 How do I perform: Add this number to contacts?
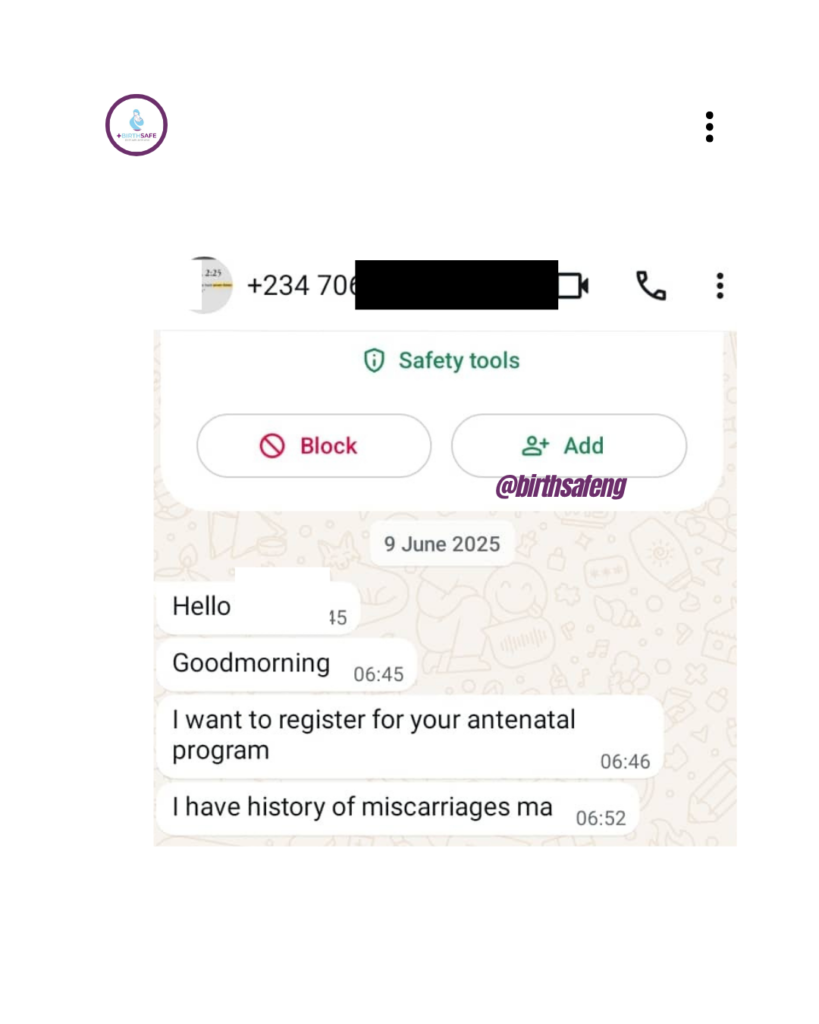click(x=569, y=445)
